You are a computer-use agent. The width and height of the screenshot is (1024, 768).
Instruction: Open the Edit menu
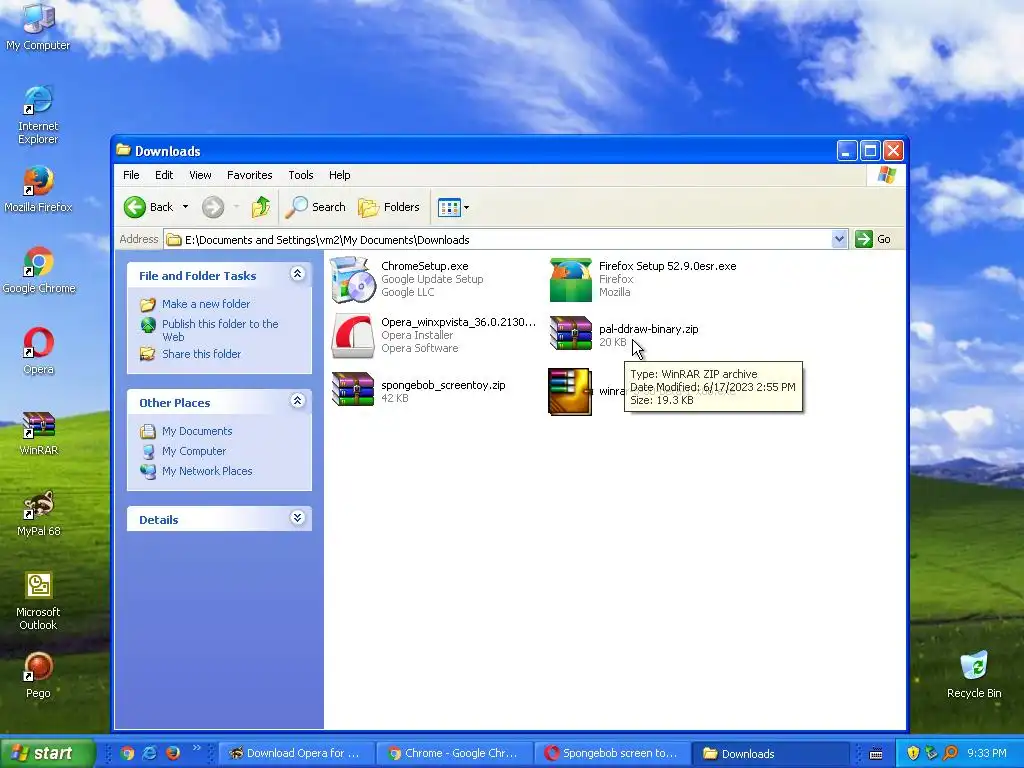(x=164, y=175)
